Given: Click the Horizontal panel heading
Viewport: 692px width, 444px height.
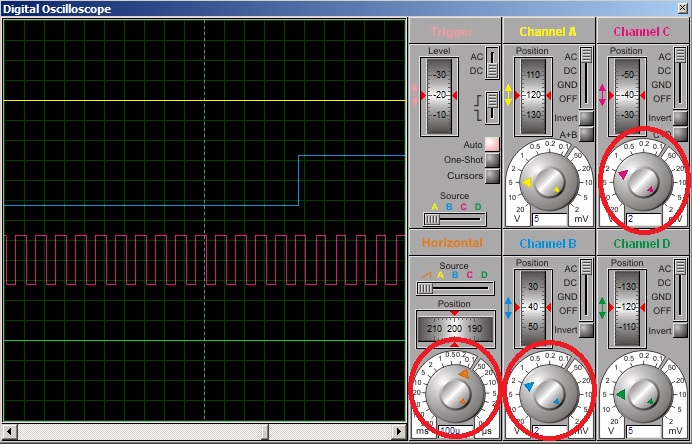Looking at the screenshot, I should click(x=452, y=243).
